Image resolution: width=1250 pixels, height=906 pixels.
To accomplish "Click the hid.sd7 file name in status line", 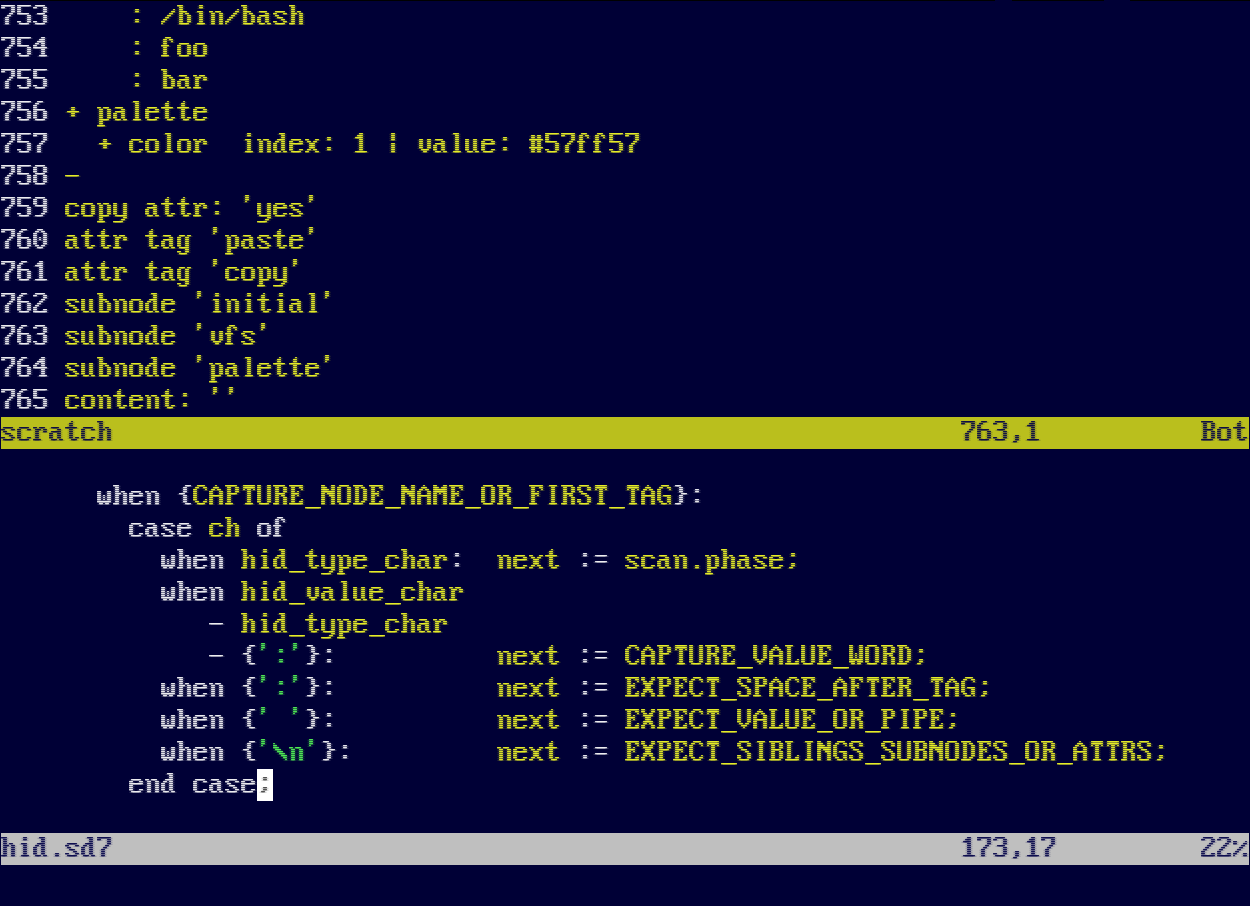I will pyautogui.click(x=56, y=848).
